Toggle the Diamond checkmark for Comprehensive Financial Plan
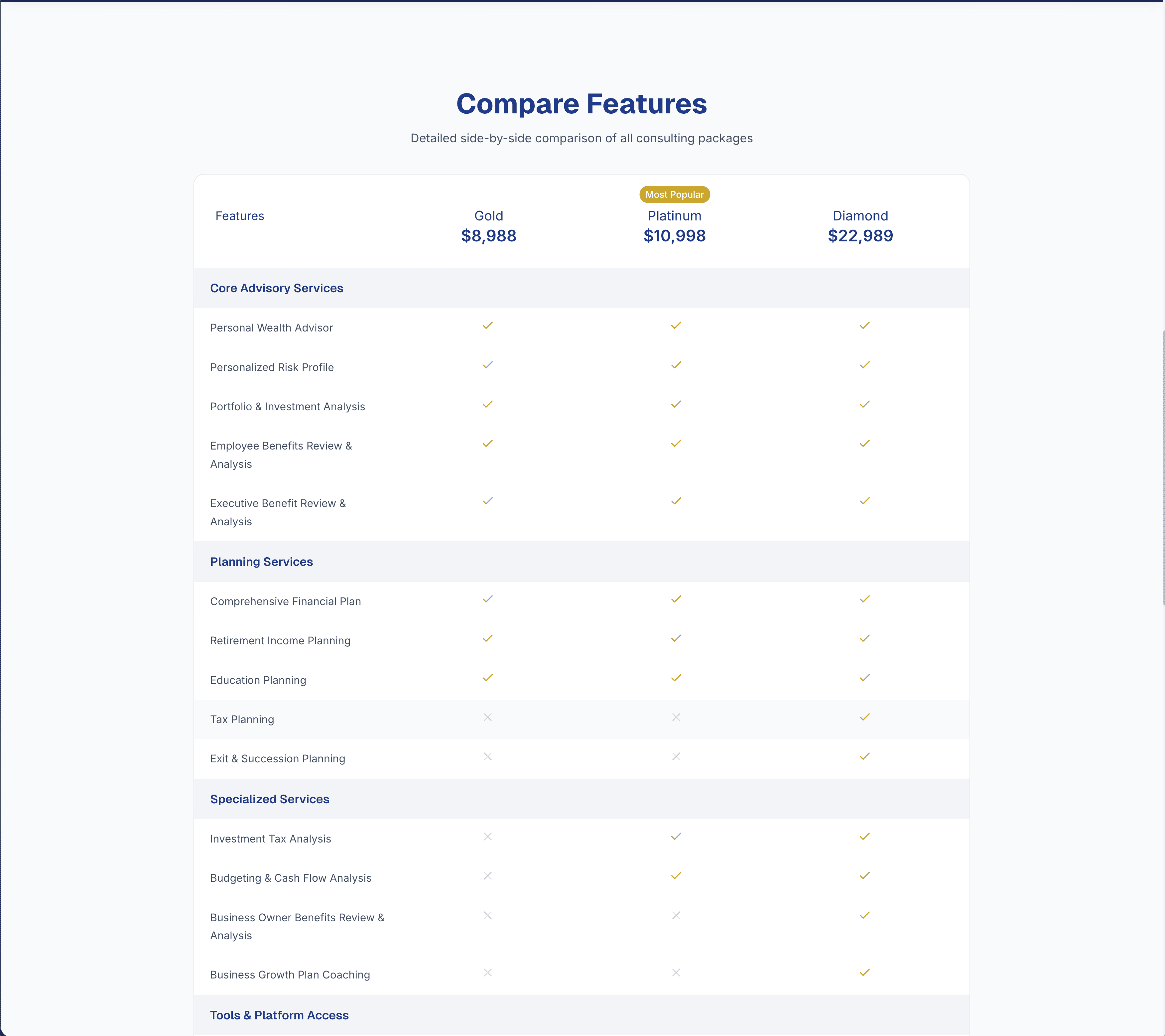The height and width of the screenshot is (1036, 1165). click(x=864, y=599)
